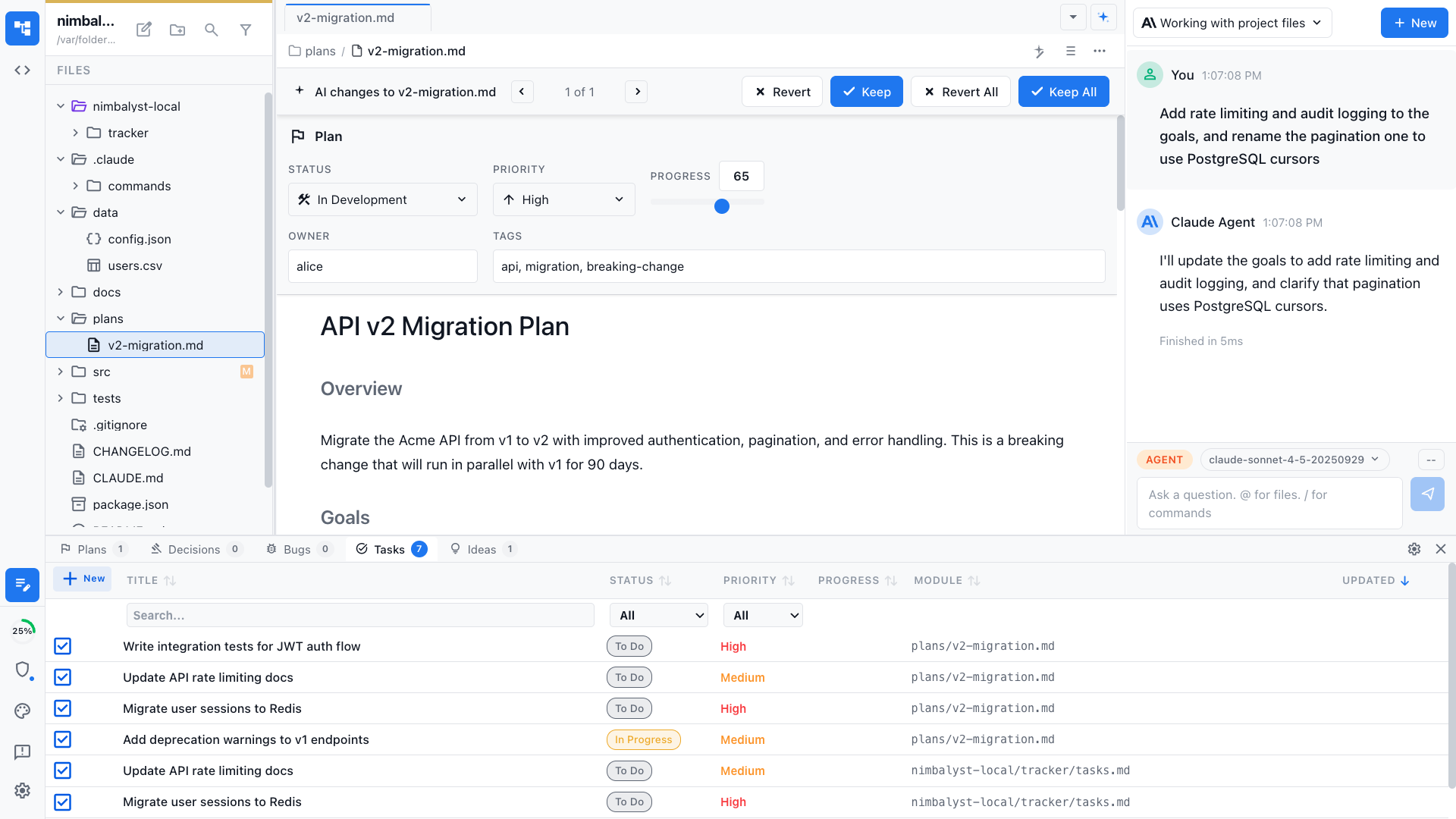Click the feedback speech bubble icon
Screen dimensions: 1456x819
[23, 752]
